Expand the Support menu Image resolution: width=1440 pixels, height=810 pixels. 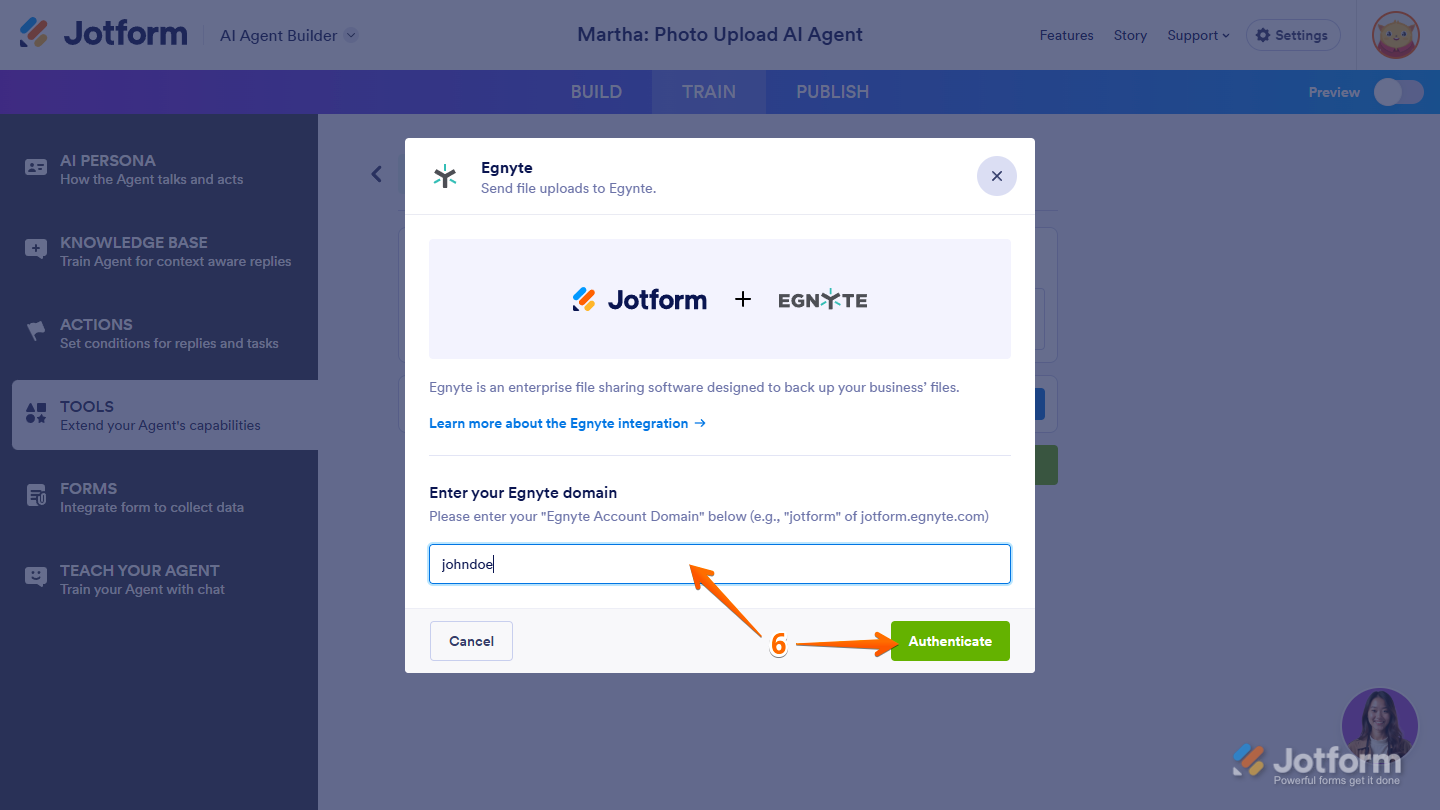(1198, 35)
